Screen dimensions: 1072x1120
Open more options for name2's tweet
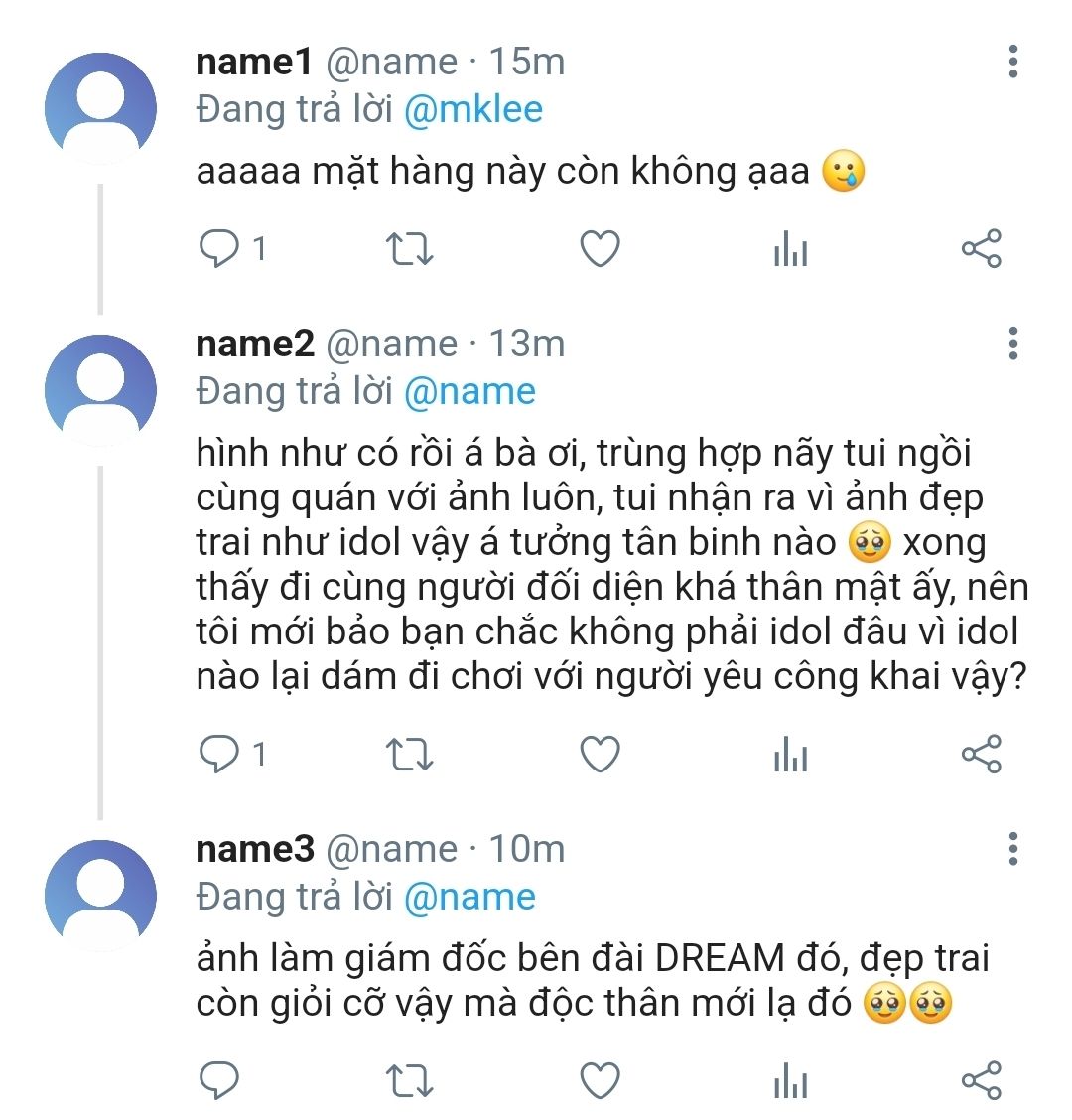click(x=1012, y=343)
